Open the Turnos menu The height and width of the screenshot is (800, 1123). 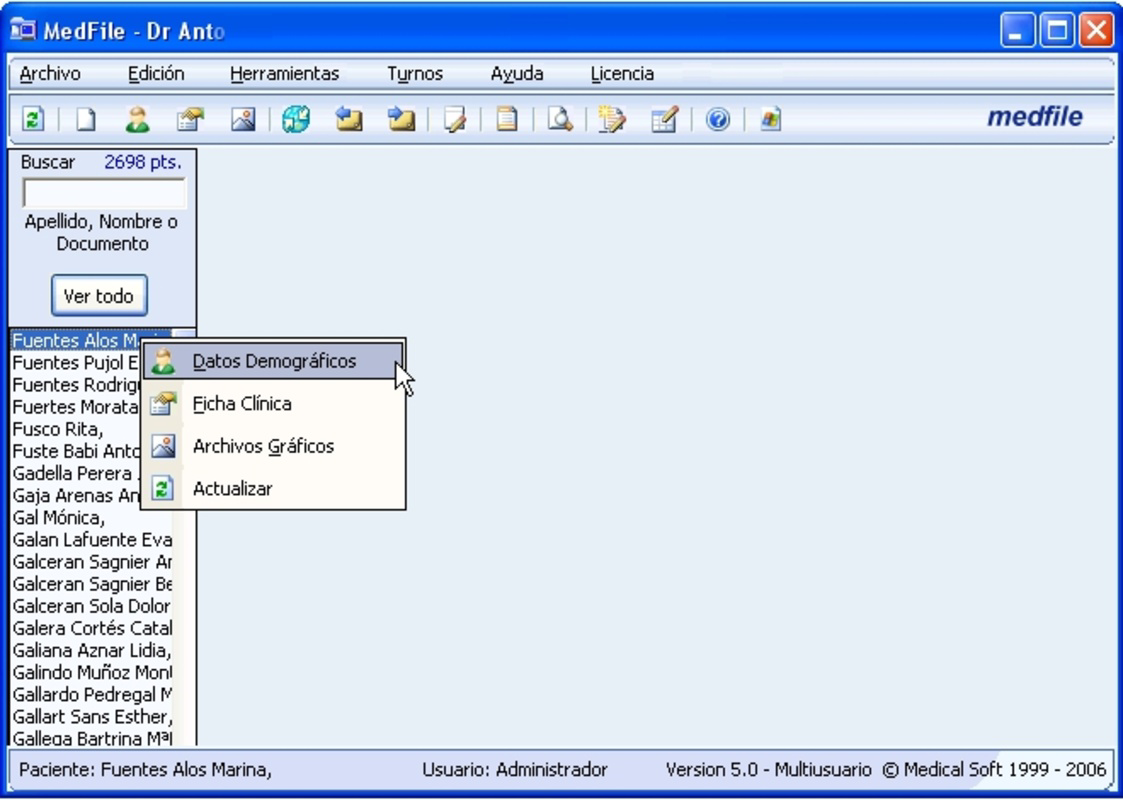click(x=415, y=74)
